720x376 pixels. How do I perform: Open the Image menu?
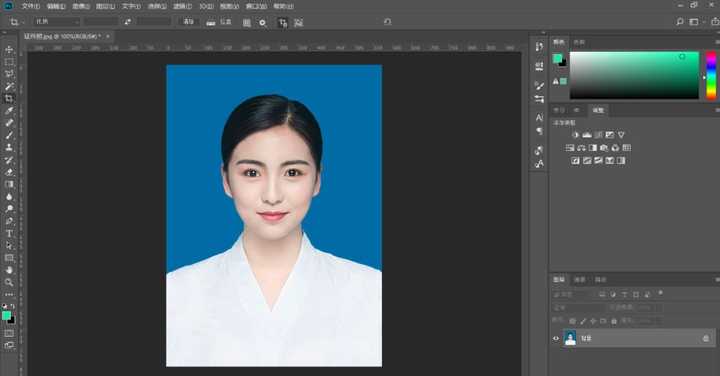click(x=81, y=6)
